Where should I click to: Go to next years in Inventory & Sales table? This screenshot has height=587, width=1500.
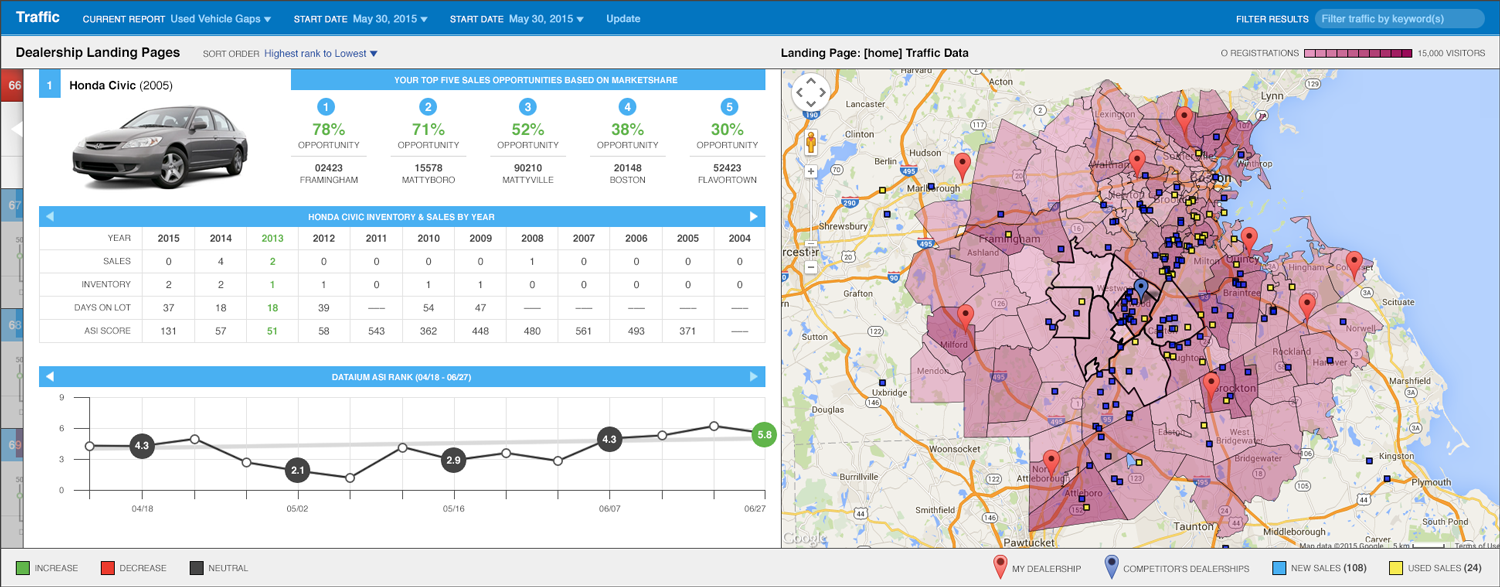754,217
